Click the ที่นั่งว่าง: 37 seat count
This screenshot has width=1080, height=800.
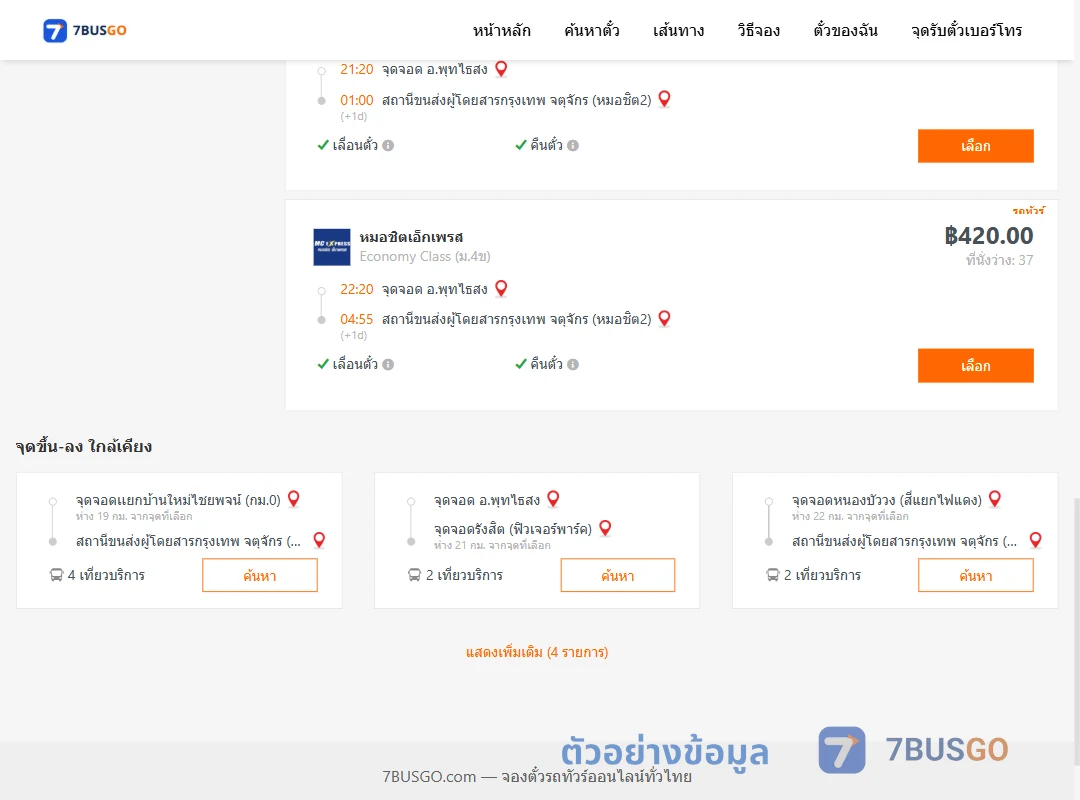(x=999, y=260)
